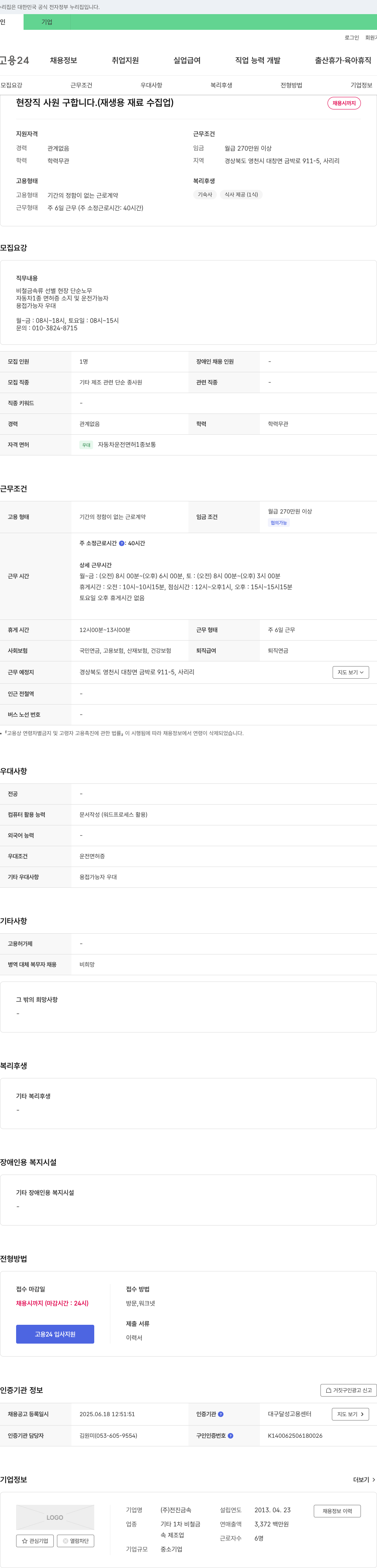
Task: Click the 방문,워크넷 application method text
Action: 141,1303
